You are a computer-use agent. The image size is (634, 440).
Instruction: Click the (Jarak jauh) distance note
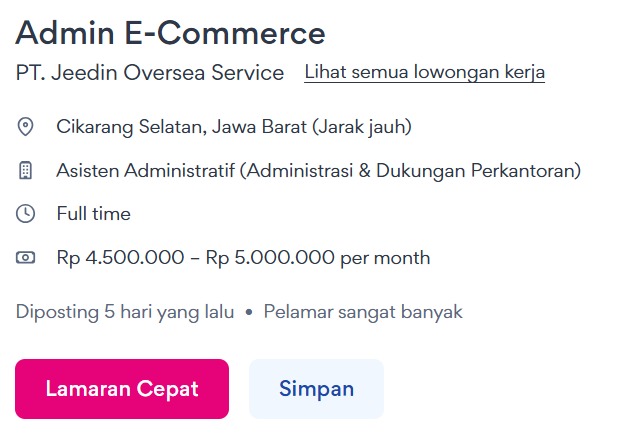(348, 127)
